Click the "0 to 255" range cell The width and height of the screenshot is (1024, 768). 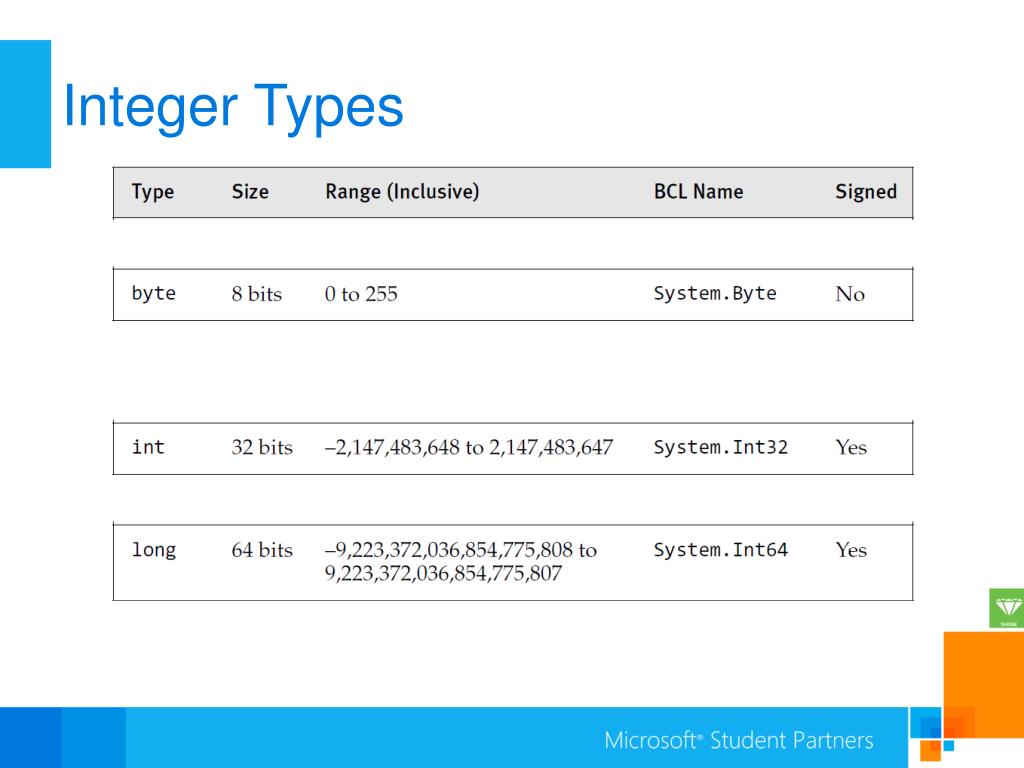pyautogui.click(x=361, y=294)
